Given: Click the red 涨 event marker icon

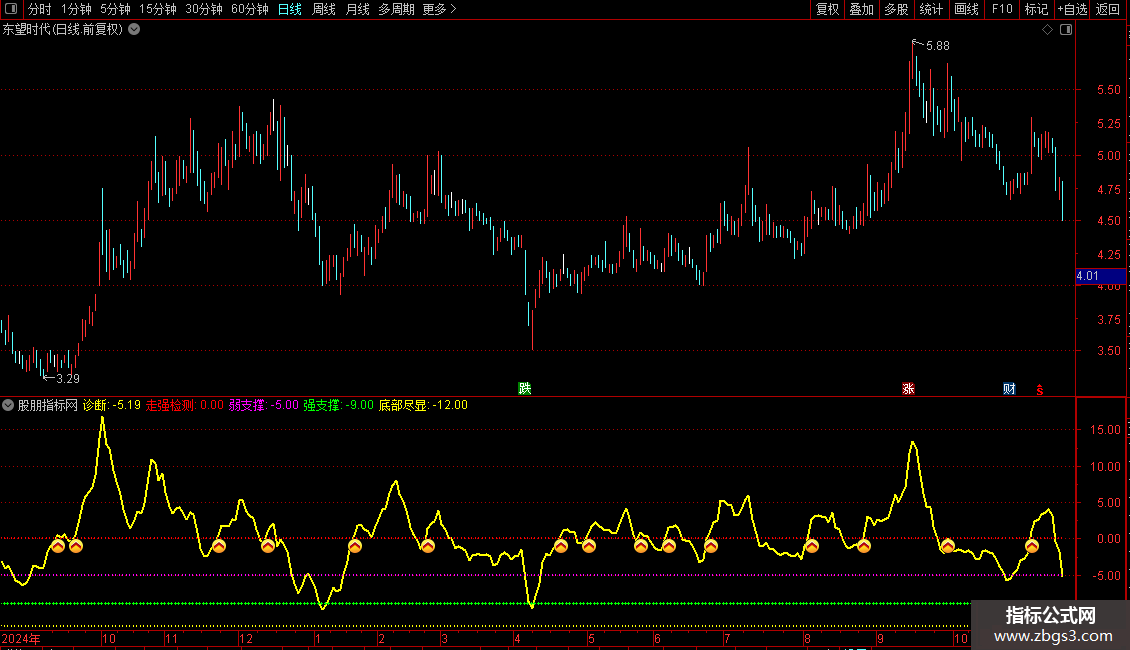Looking at the screenshot, I should [908, 388].
